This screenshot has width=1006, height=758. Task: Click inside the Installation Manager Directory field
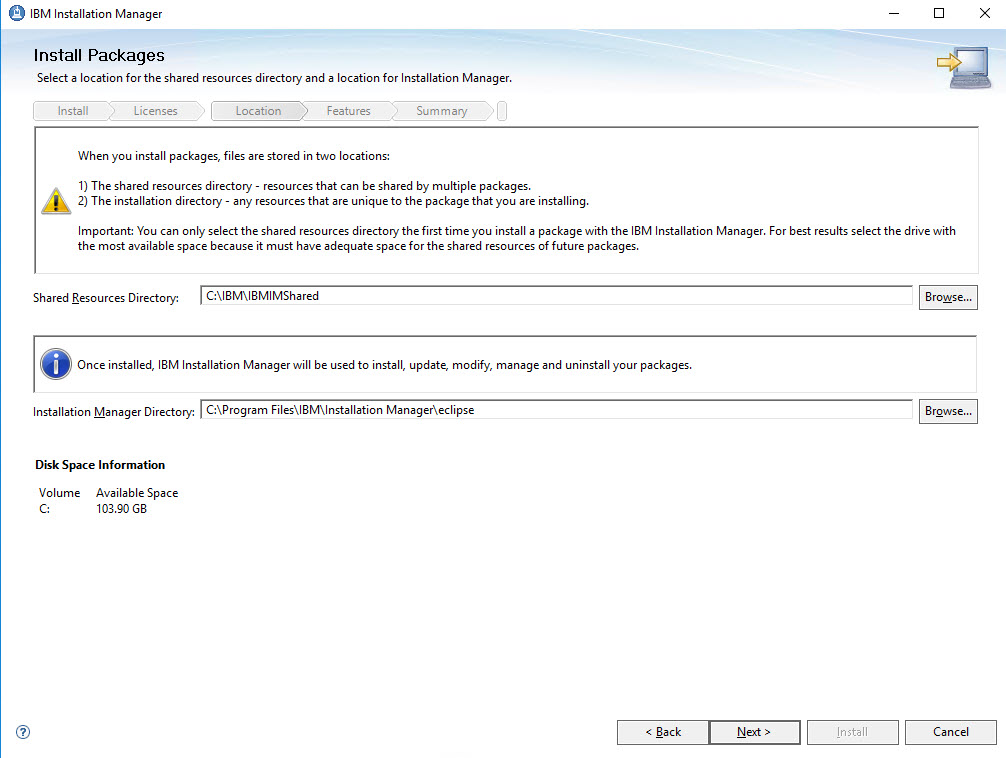click(x=556, y=410)
